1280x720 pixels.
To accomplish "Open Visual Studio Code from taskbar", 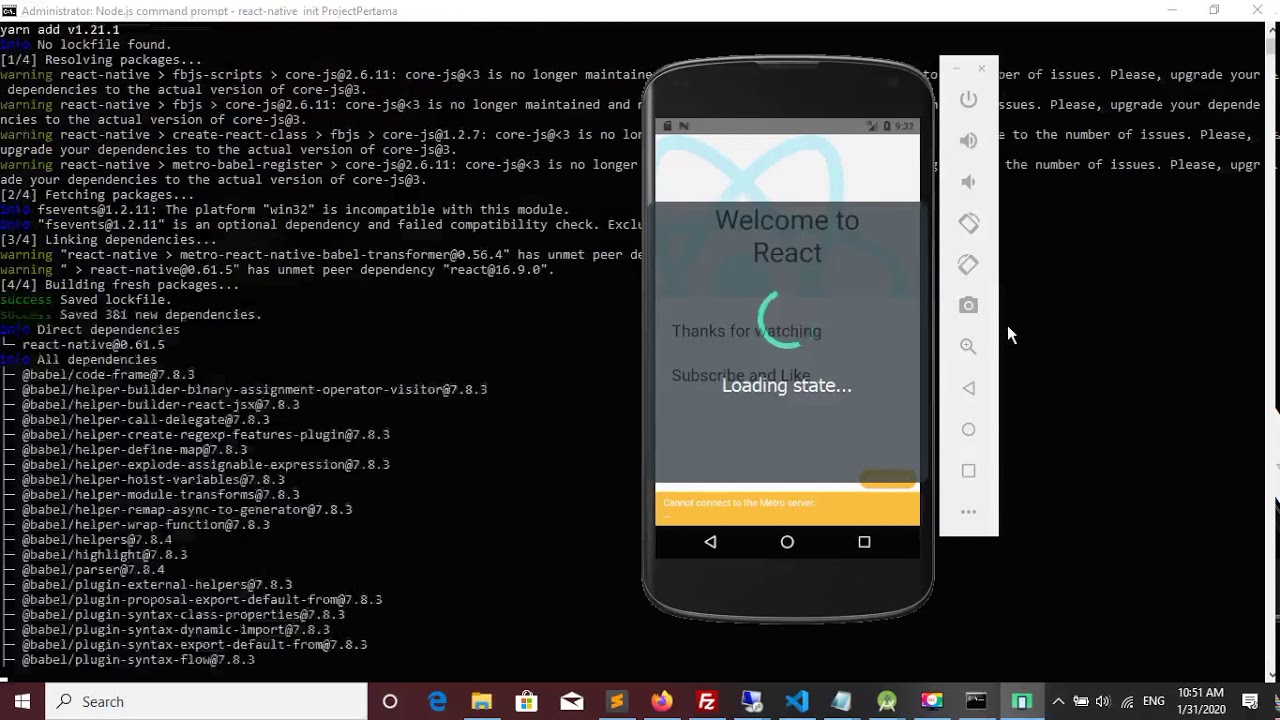I will pyautogui.click(x=797, y=701).
